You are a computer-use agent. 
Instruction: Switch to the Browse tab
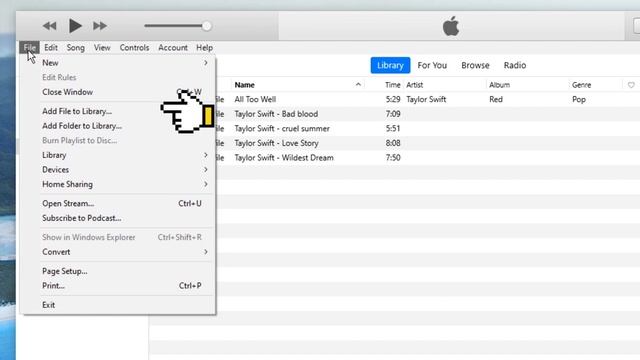point(475,65)
